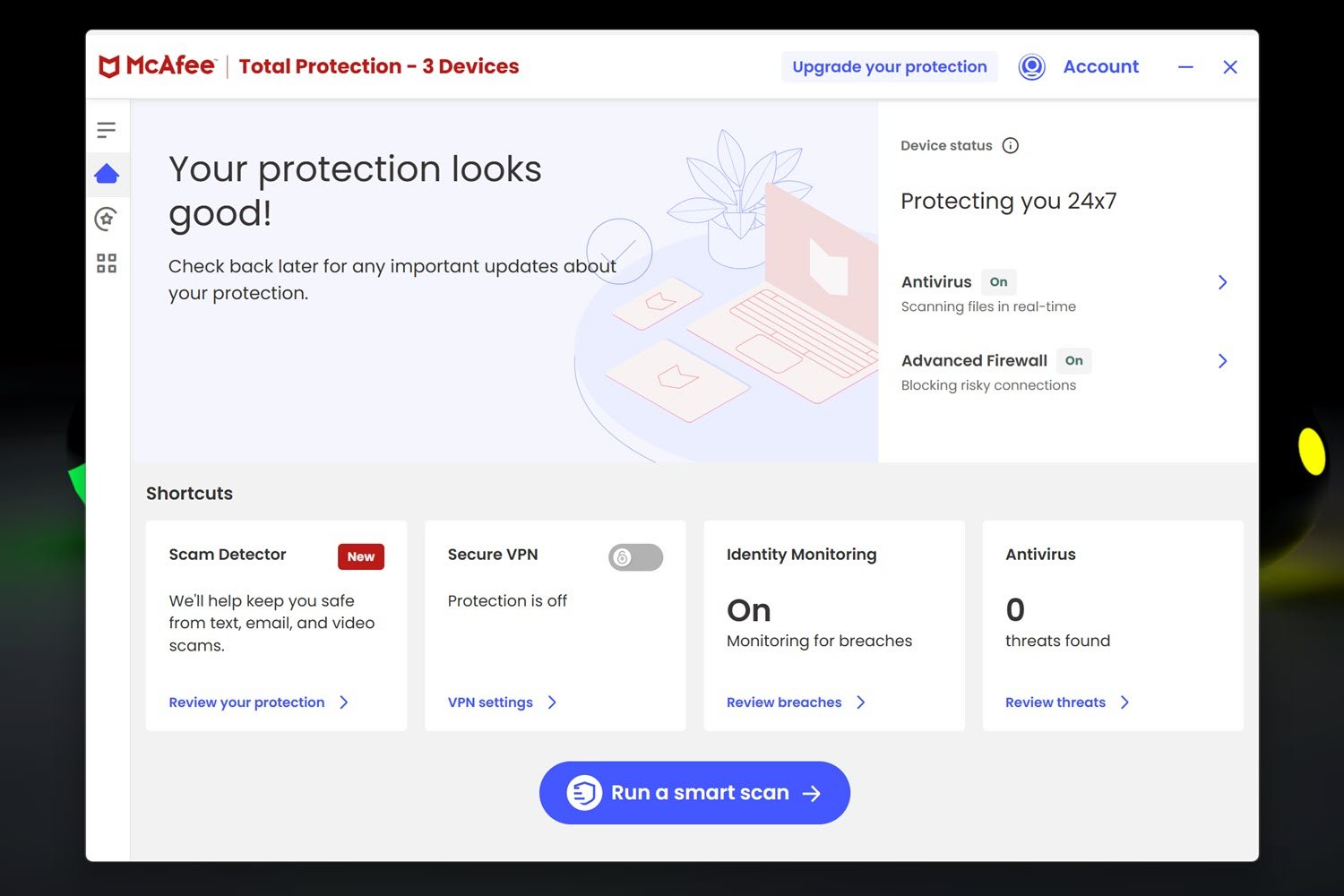
Task: Click the Advanced Firewall On badge
Action: (1074, 361)
